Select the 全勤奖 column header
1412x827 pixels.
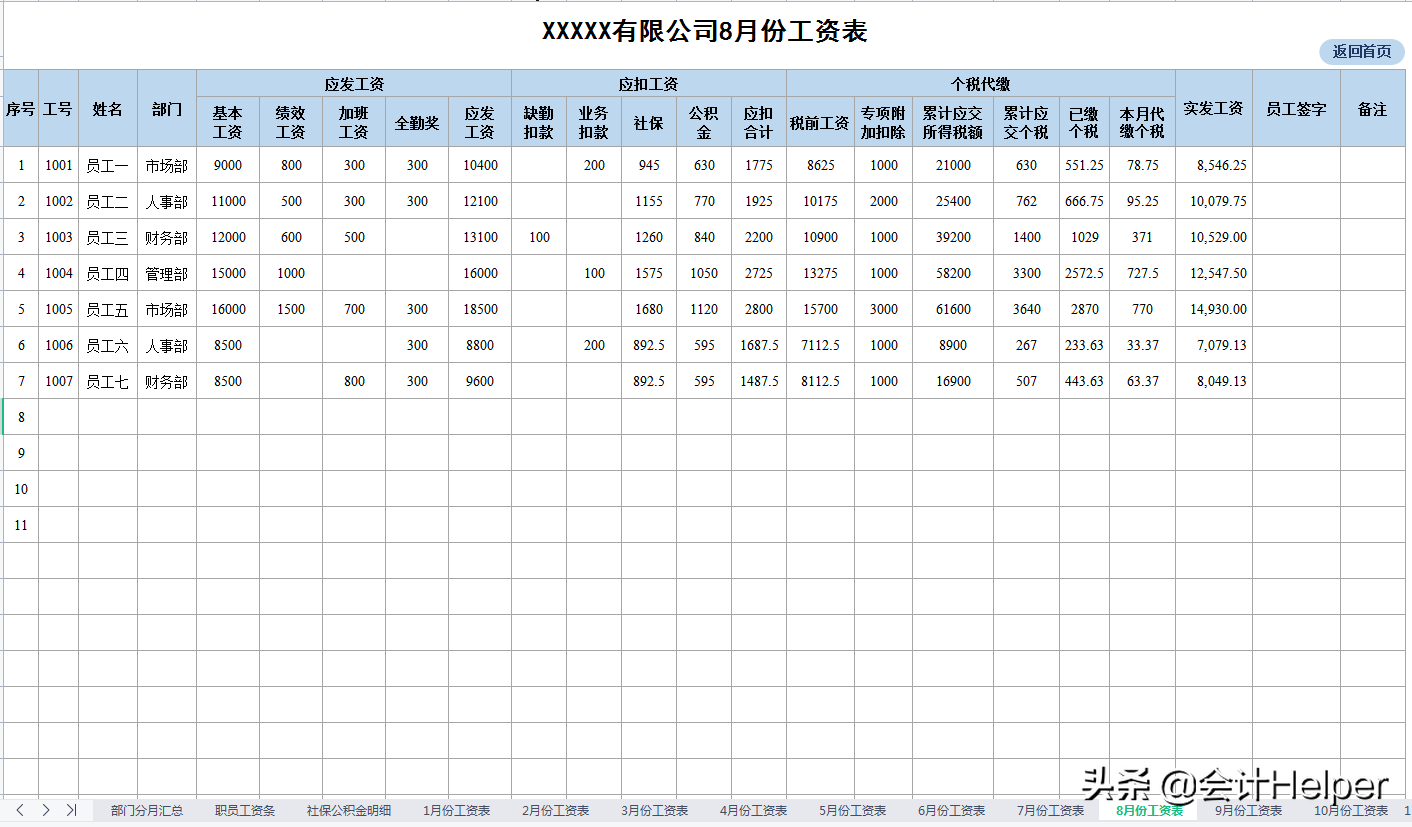417,123
